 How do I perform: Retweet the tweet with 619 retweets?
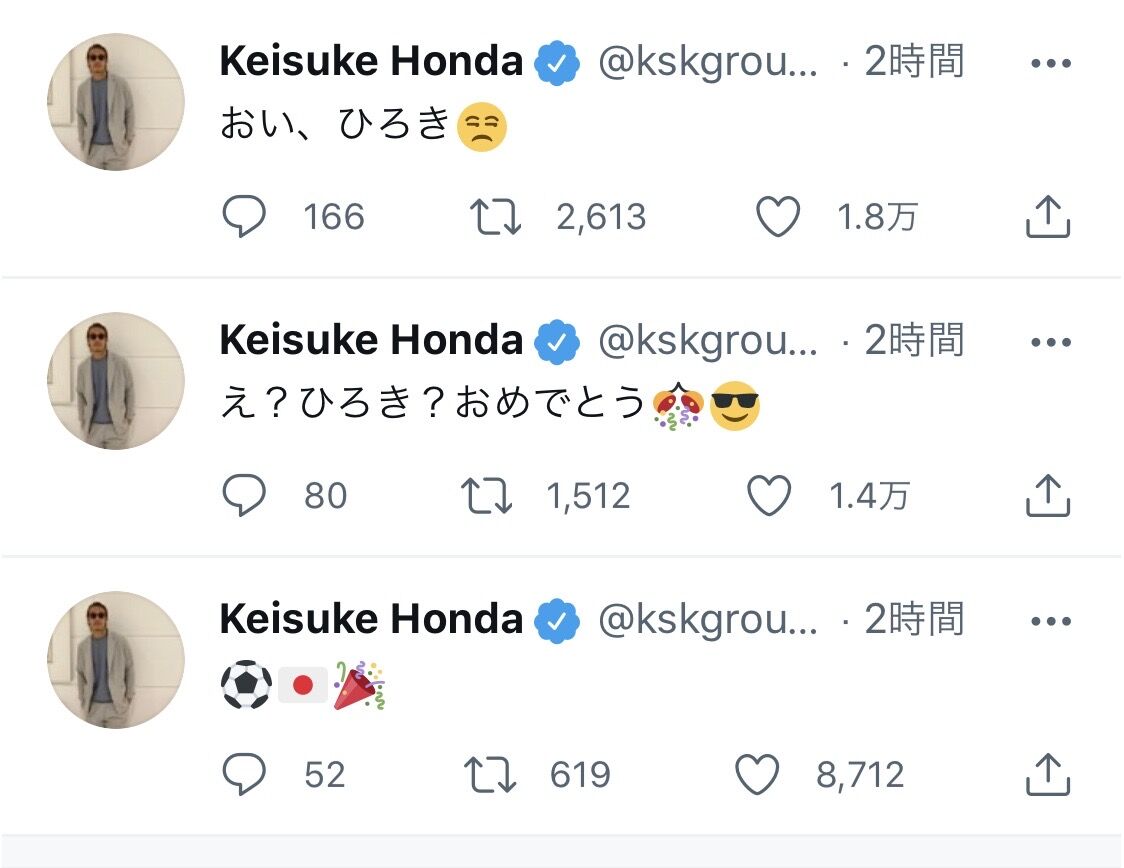click(490, 774)
